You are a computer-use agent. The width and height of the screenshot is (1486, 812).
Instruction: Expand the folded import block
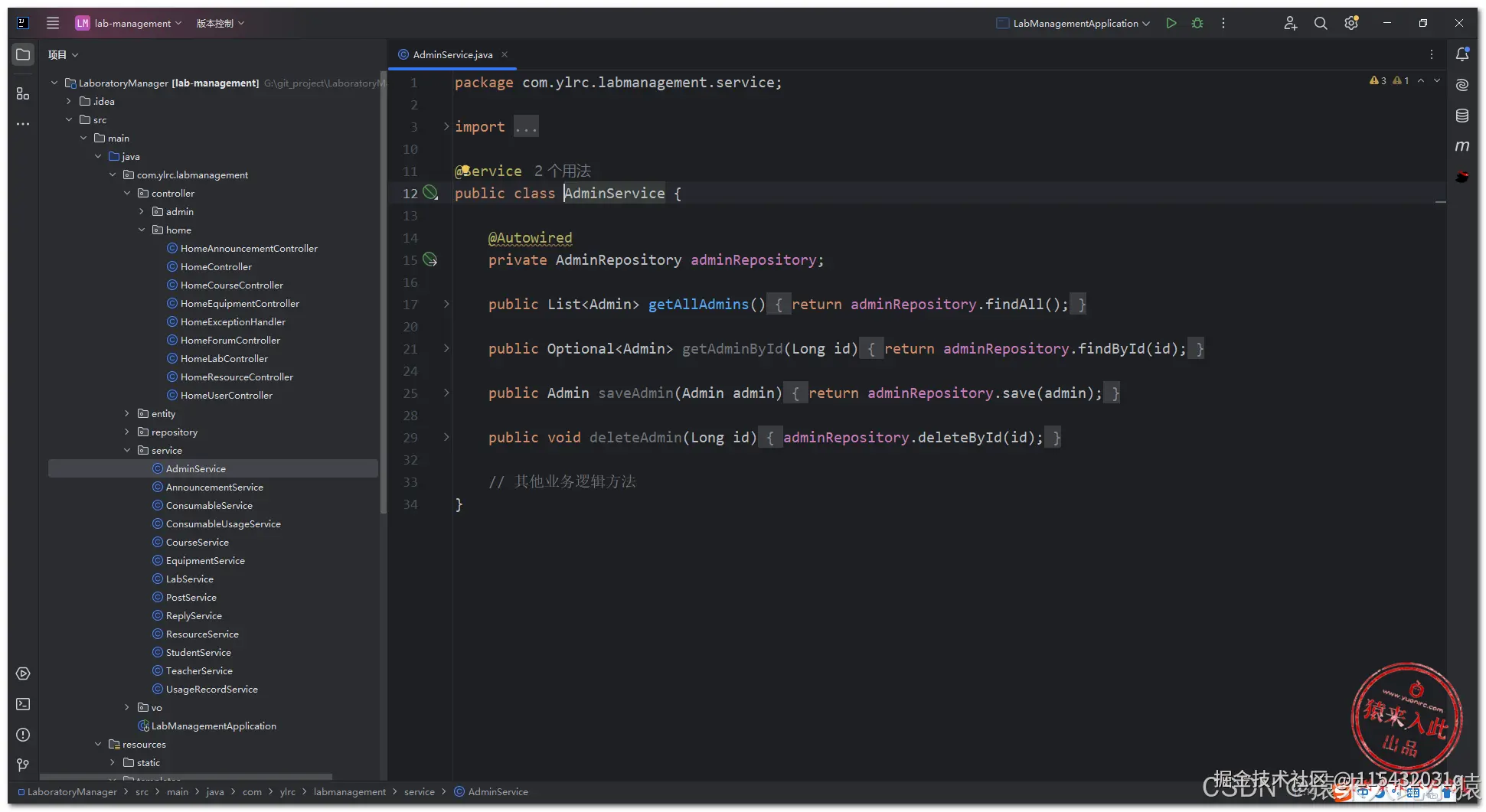pyautogui.click(x=446, y=126)
